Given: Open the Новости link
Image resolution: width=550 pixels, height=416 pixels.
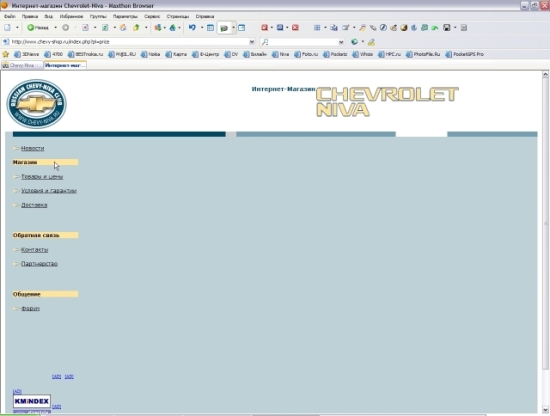Looking at the screenshot, I should click(33, 148).
